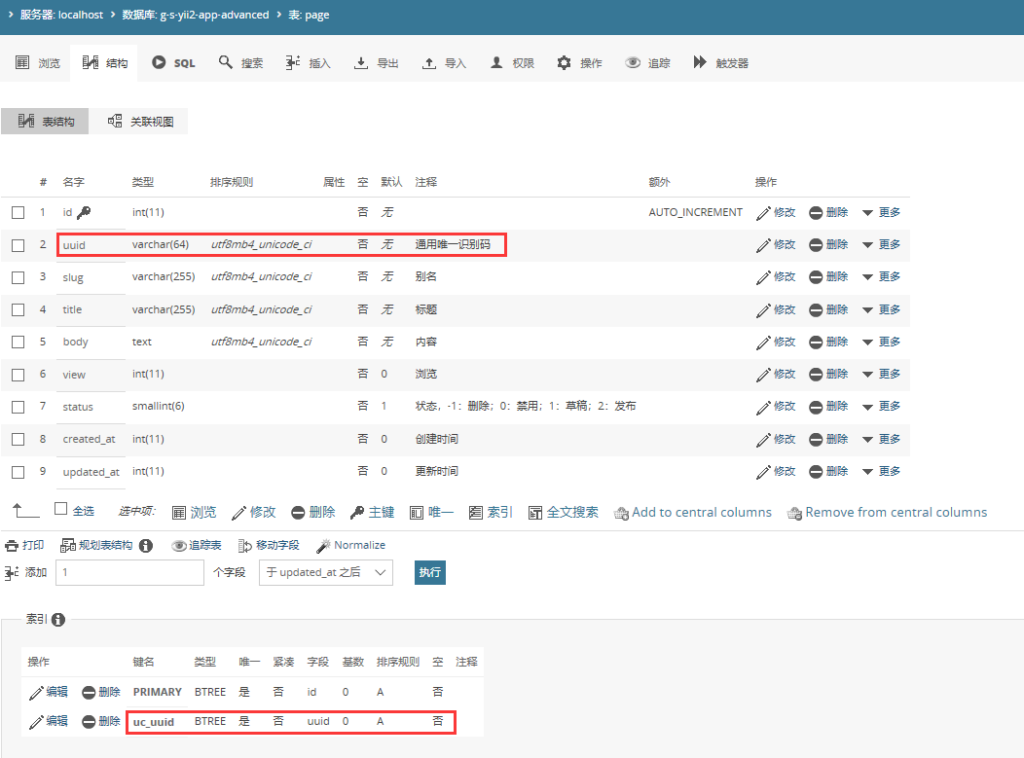
Task: Switch to the SQL tab
Action: pos(174,63)
